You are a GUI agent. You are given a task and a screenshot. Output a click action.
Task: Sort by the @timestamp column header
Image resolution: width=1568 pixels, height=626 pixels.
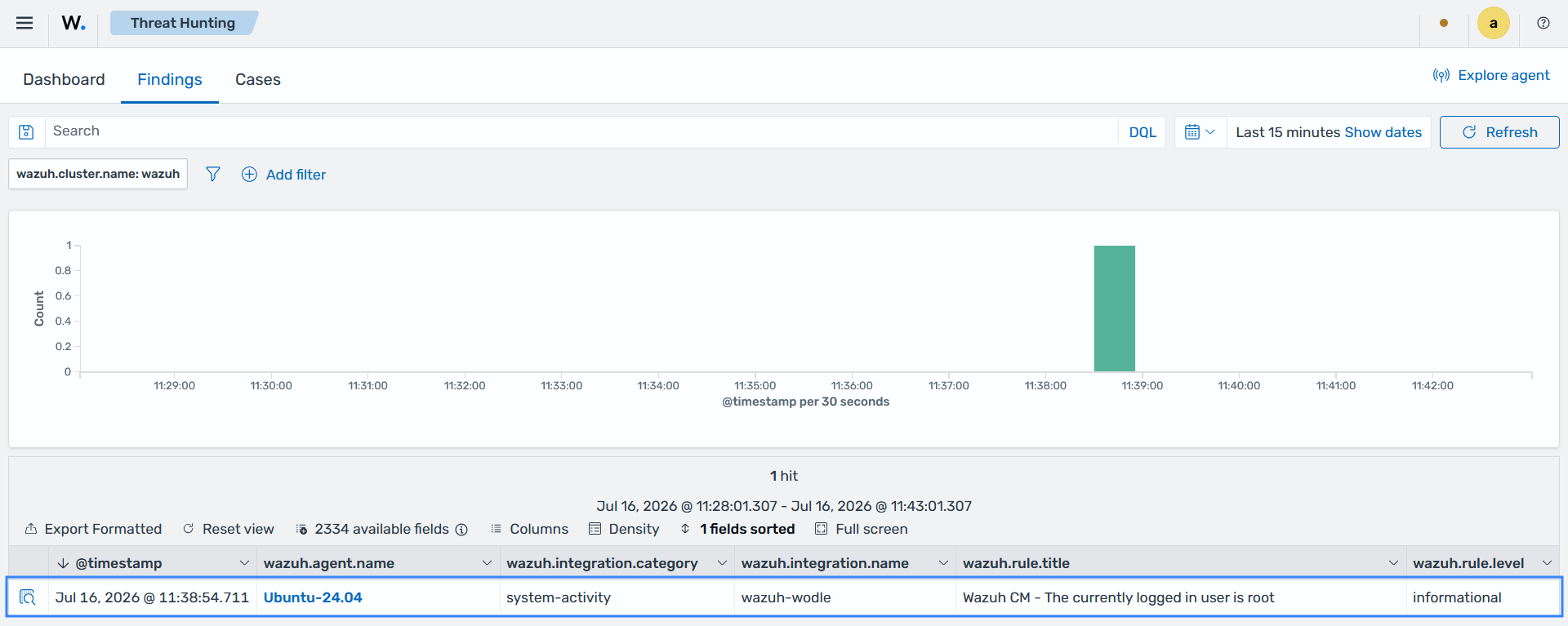click(118, 563)
